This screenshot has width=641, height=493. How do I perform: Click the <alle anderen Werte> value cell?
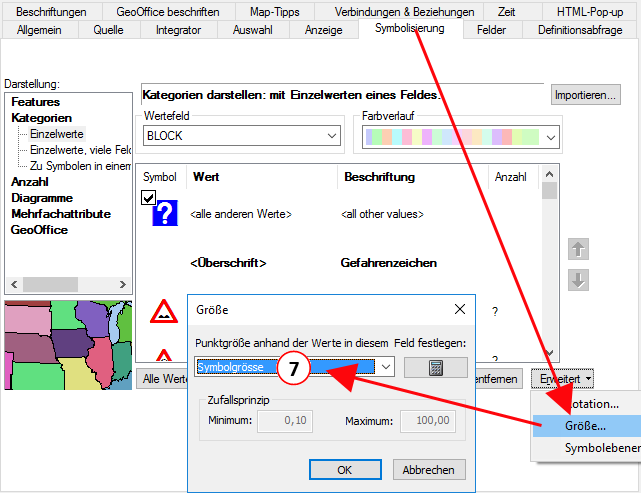241,214
